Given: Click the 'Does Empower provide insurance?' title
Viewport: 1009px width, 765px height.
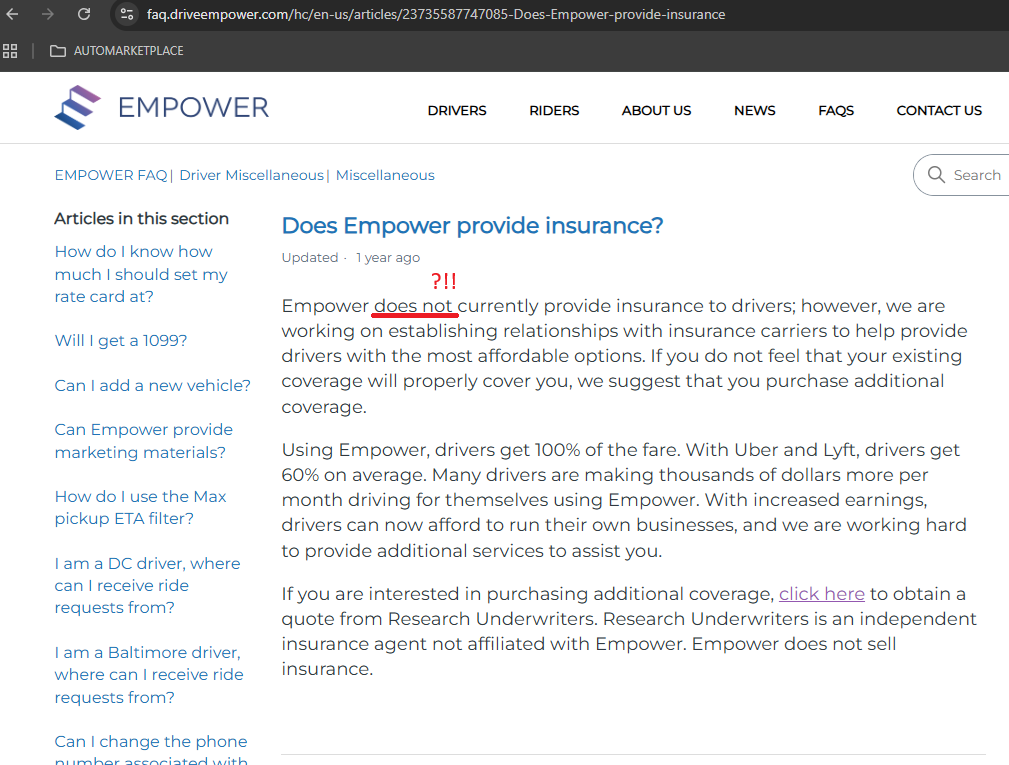Looking at the screenshot, I should pos(472,226).
